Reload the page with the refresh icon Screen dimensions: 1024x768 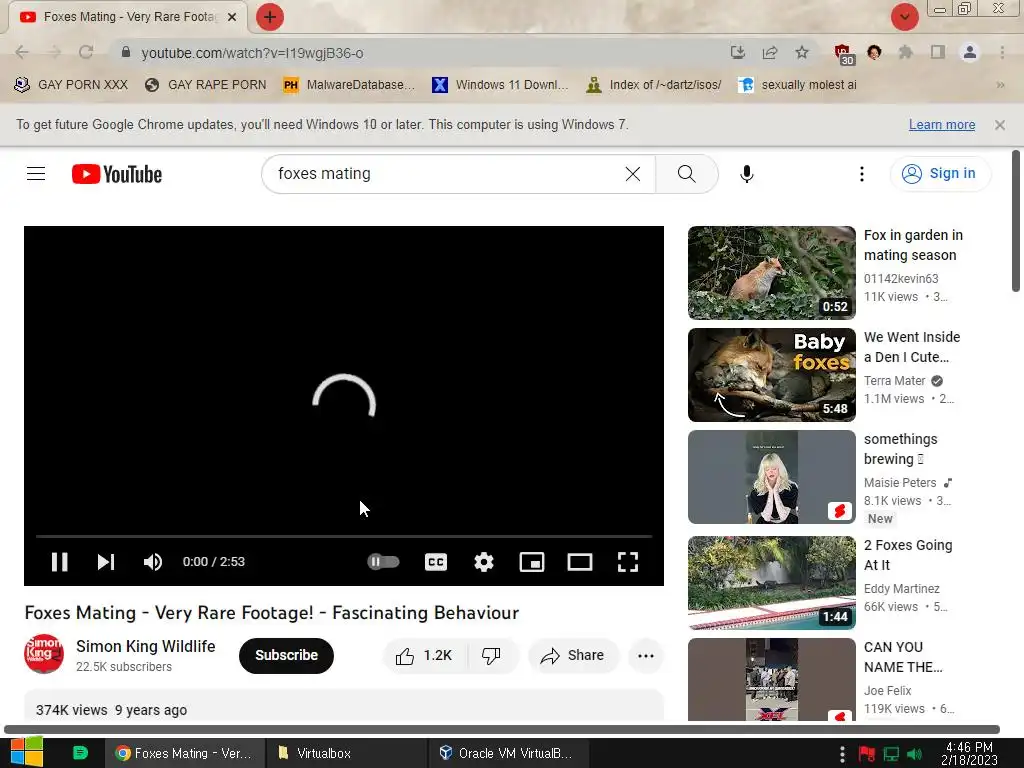[x=86, y=52]
